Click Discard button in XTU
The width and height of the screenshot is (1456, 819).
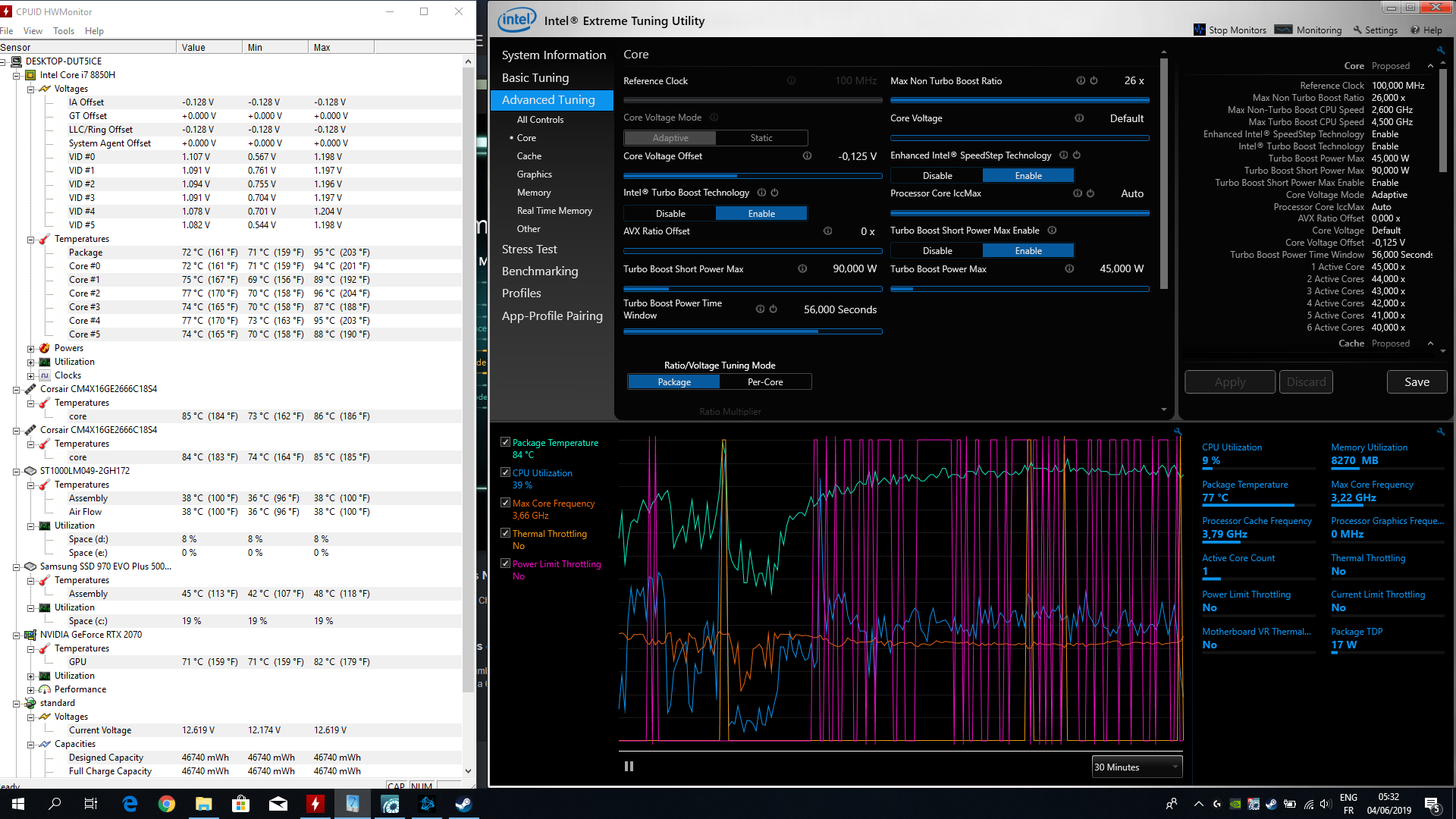(1306, 381)
